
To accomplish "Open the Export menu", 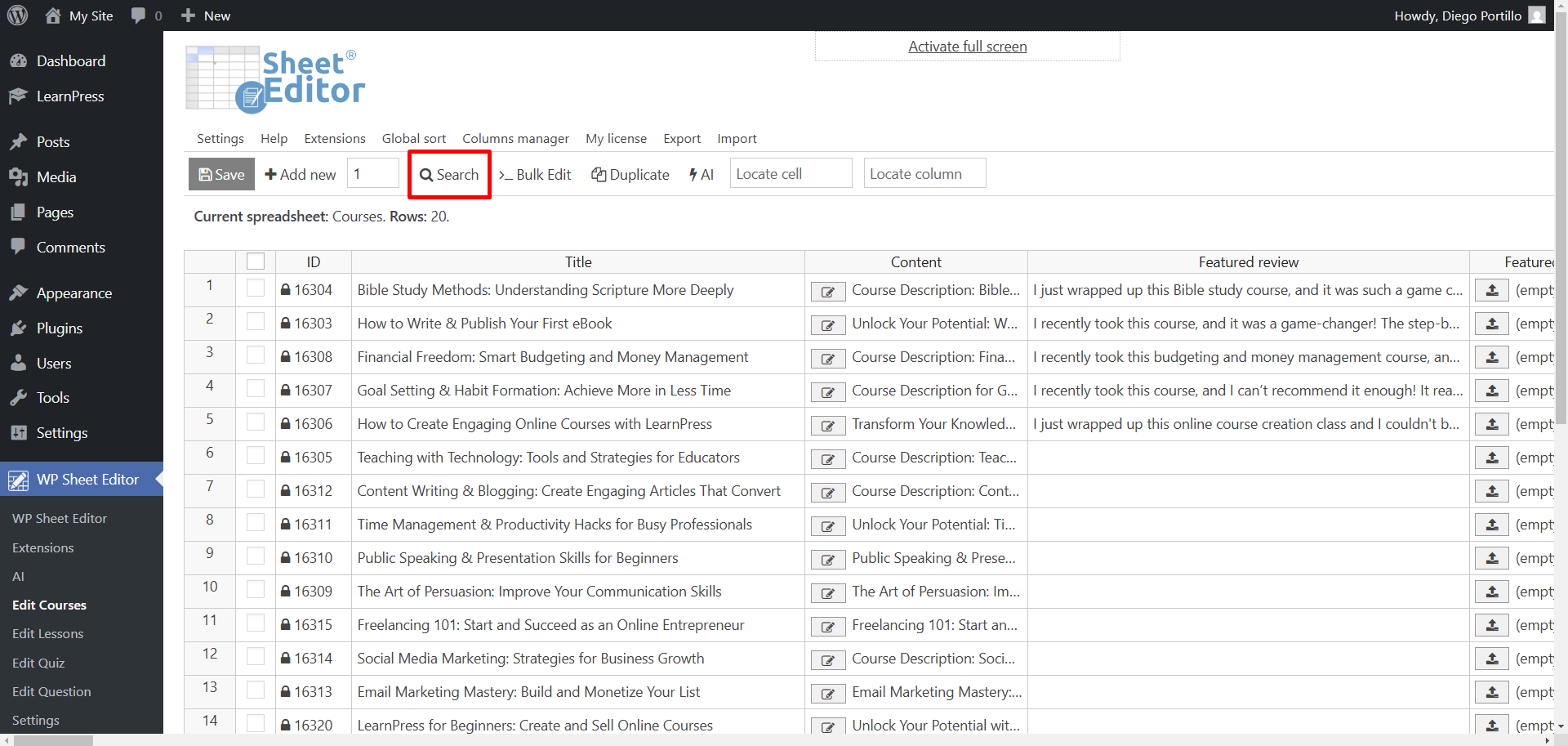I will click(682, 139).
